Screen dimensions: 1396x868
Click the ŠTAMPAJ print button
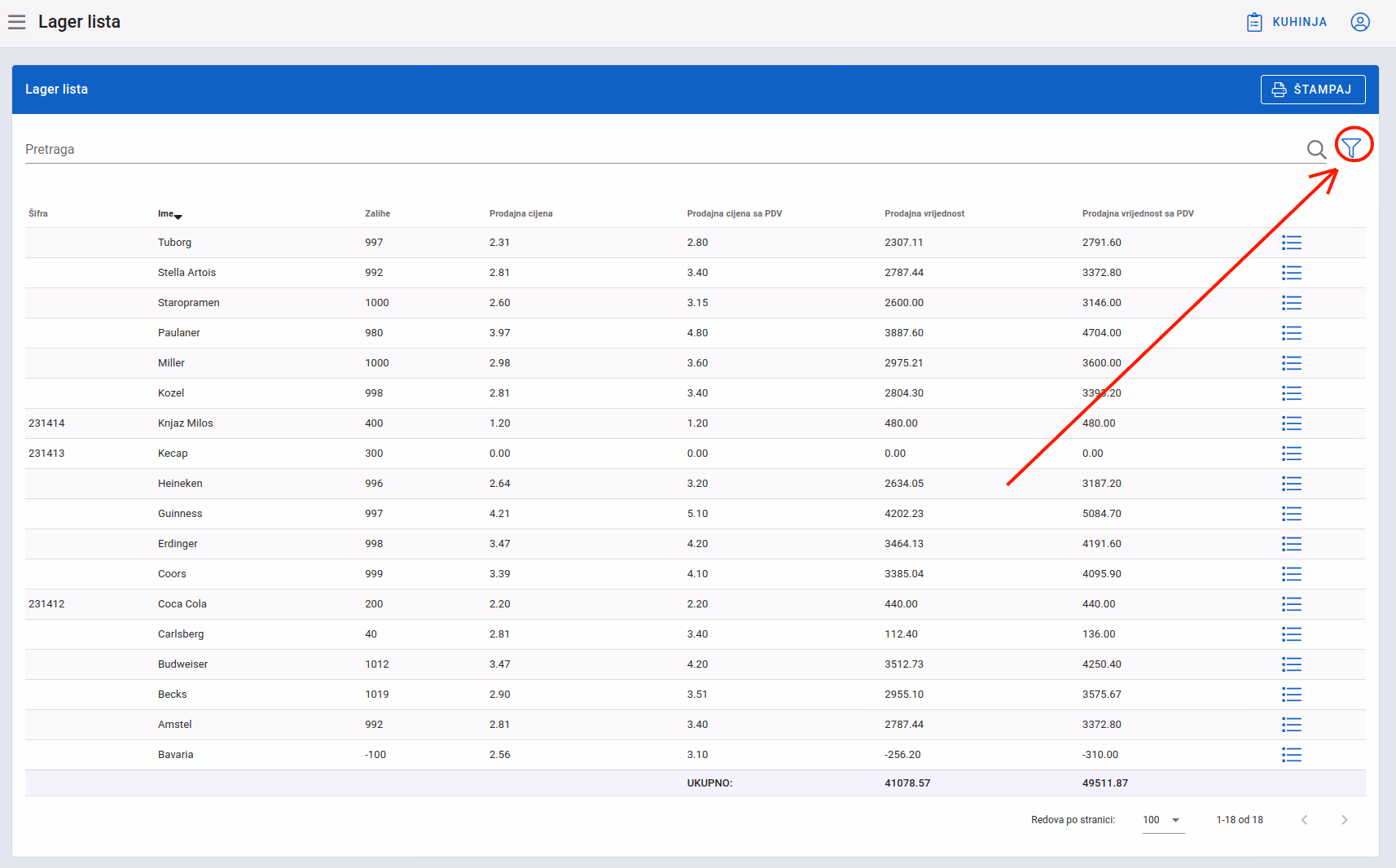point(1313,90)
